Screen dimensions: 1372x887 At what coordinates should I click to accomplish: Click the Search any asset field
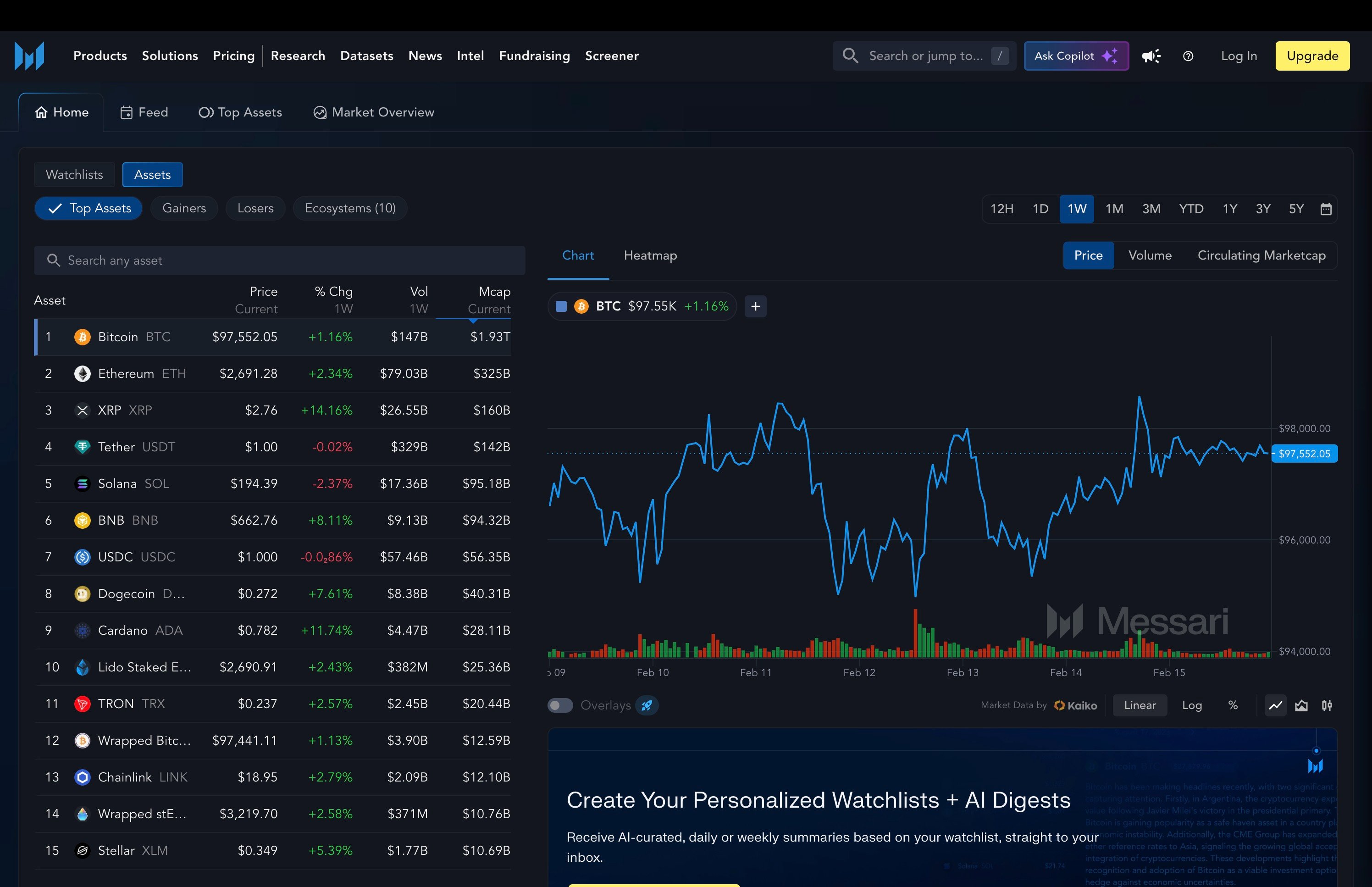279,261
